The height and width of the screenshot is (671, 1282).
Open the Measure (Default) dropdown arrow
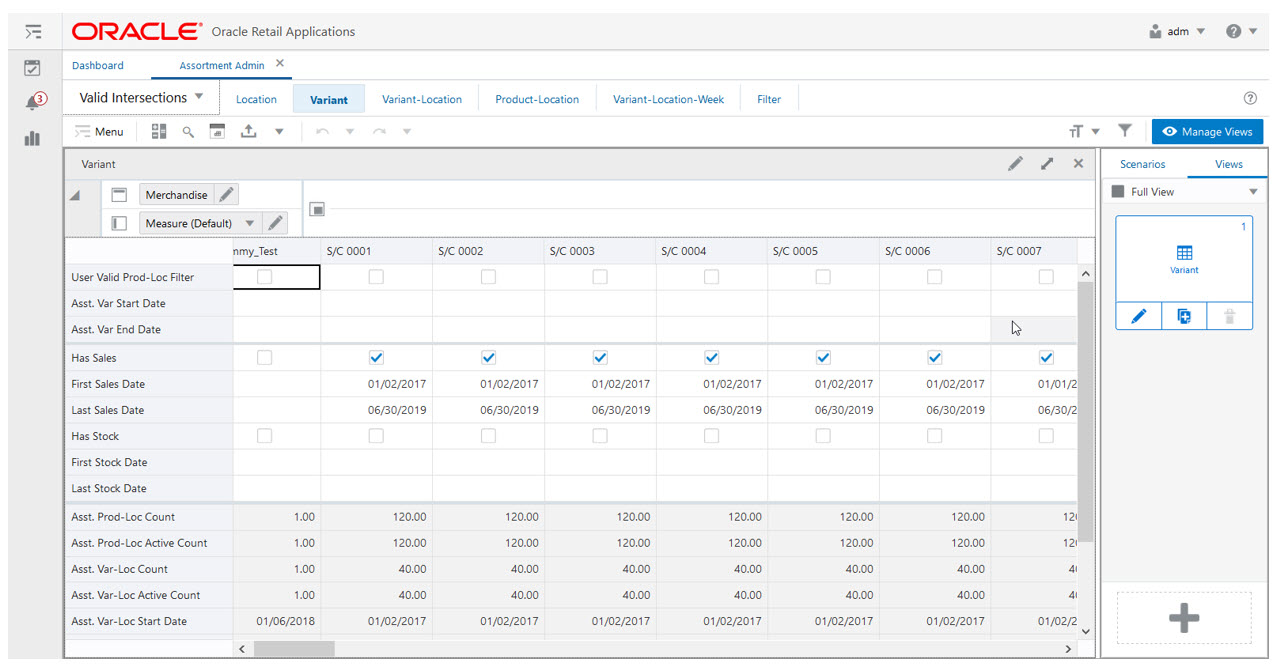(250, 223)
